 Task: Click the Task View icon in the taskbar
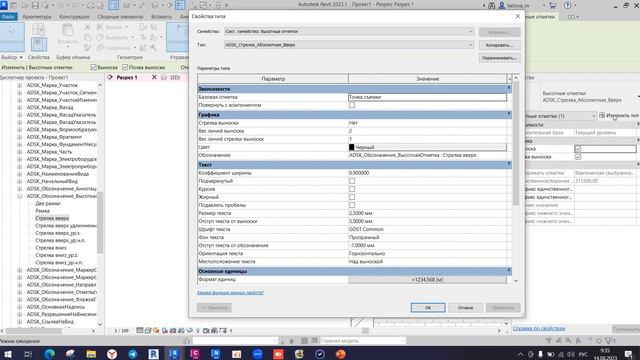[x=28, y=354]
